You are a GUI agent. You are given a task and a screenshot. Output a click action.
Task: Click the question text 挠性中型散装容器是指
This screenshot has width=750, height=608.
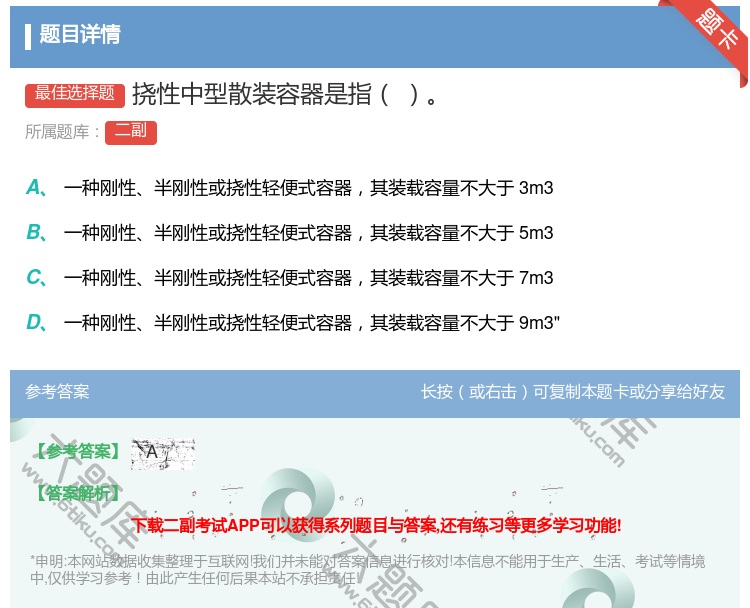(x=285, y=94)
